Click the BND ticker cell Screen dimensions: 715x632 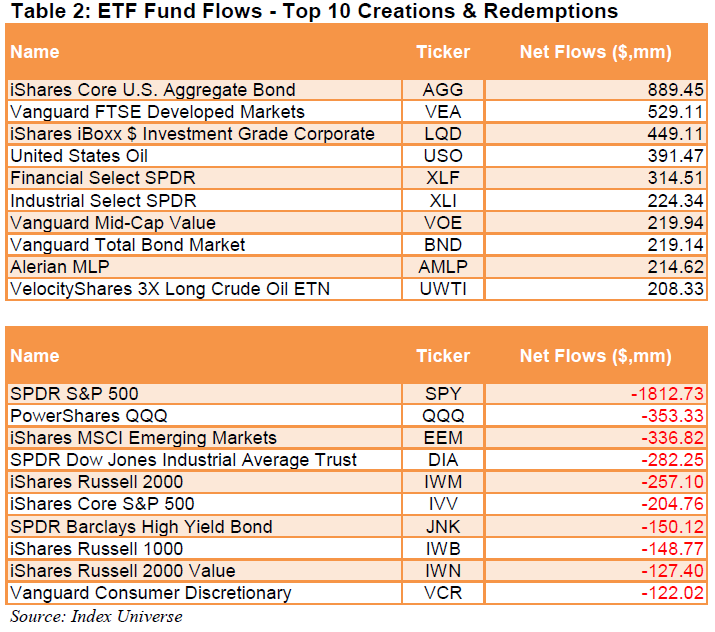click(x=443, y=244)
